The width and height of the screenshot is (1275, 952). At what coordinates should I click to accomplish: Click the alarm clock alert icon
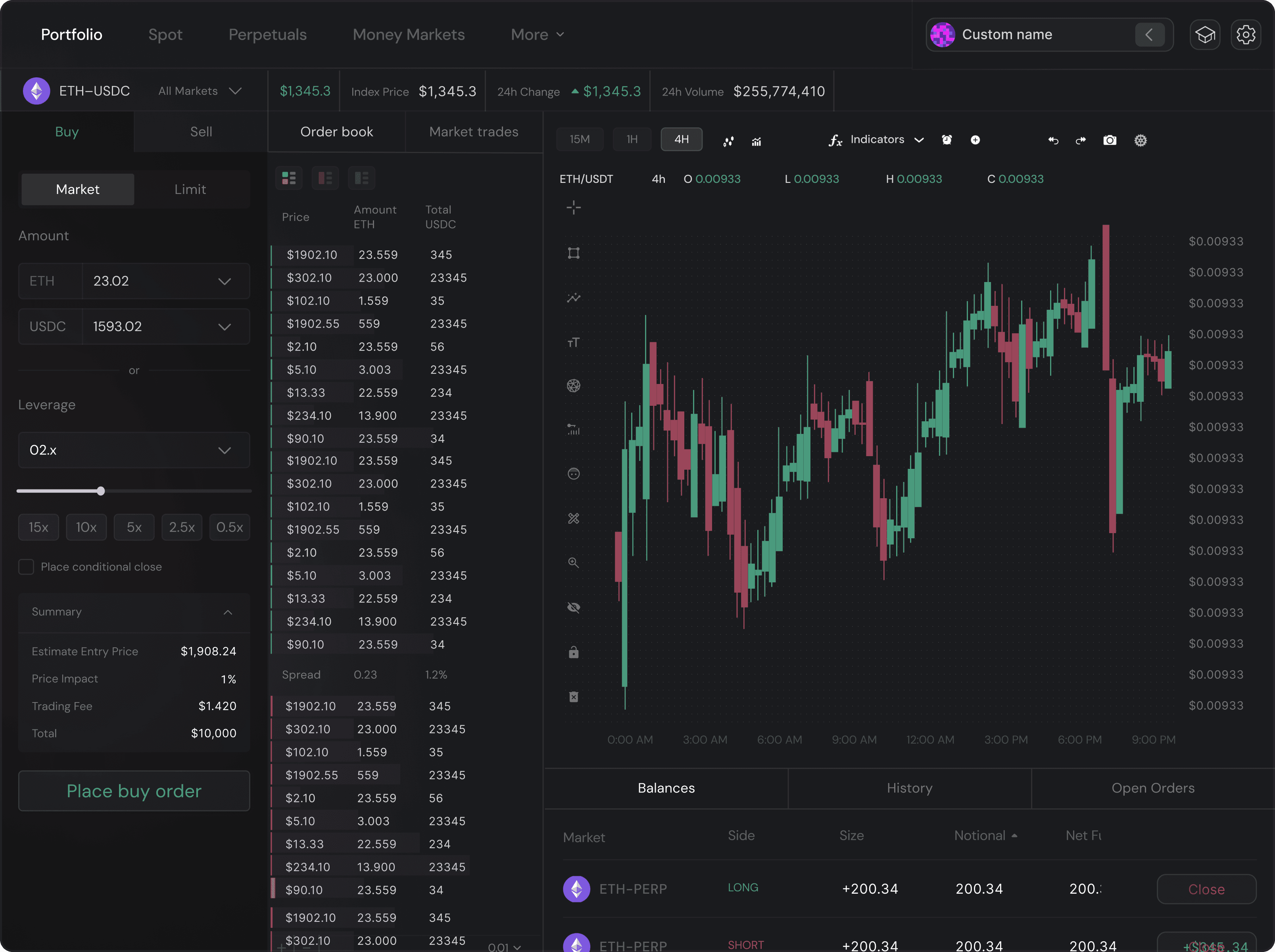tap(947, 140)
